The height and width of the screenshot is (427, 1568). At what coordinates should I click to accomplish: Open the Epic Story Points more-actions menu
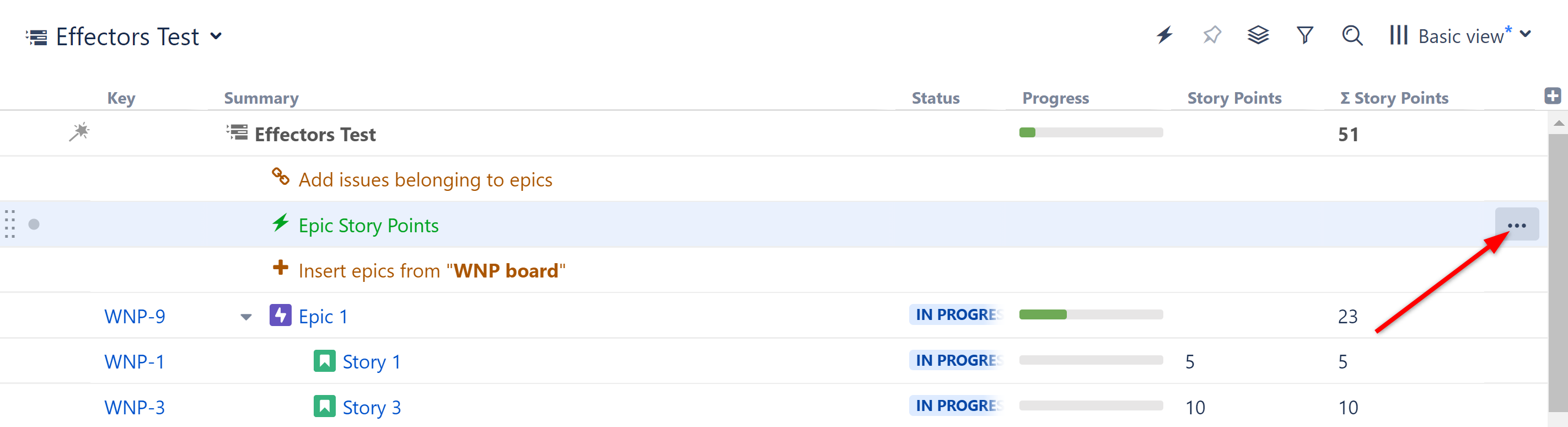coord(1516,225)
